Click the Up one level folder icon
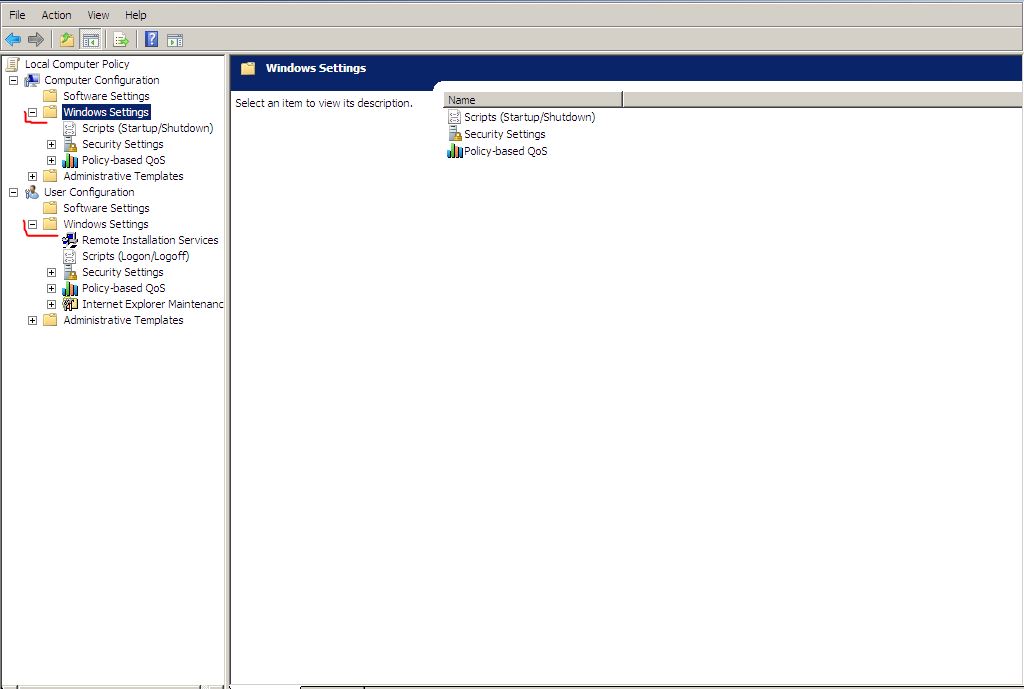Viewport: 1024px width, 689px height. point(67,40)
